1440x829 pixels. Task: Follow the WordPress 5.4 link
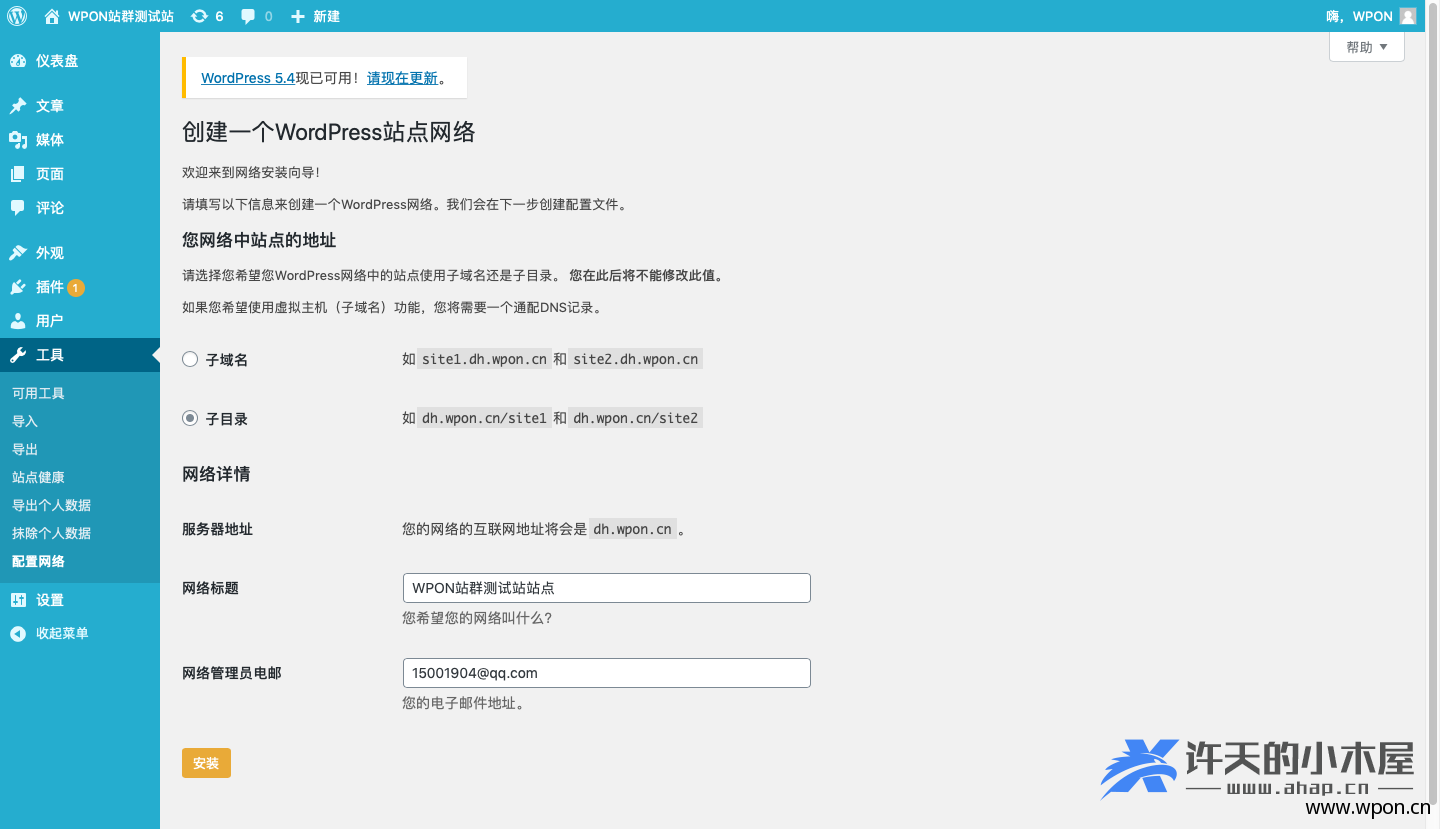click(248, 78)
